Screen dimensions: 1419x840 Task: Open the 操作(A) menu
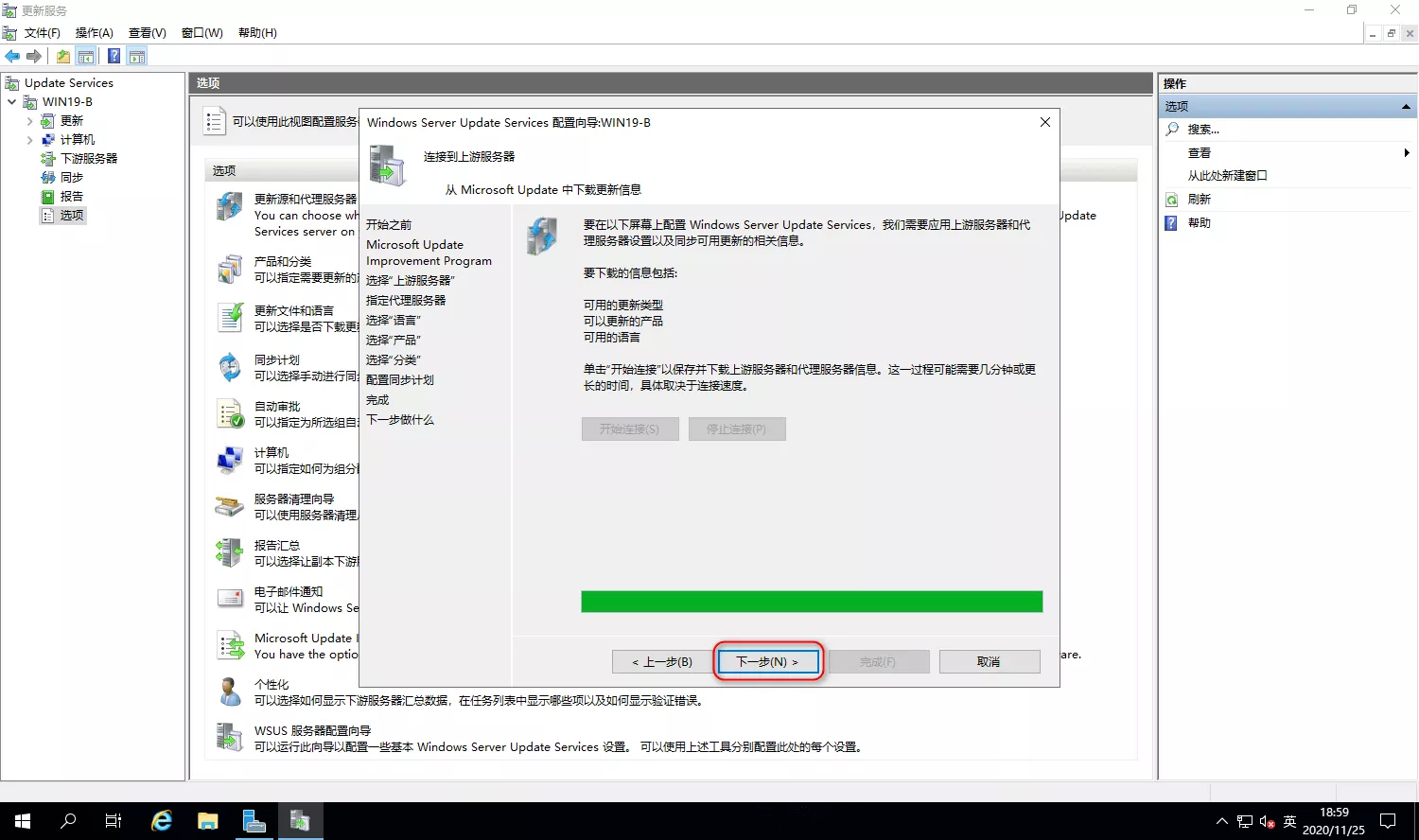click(94, 33)
